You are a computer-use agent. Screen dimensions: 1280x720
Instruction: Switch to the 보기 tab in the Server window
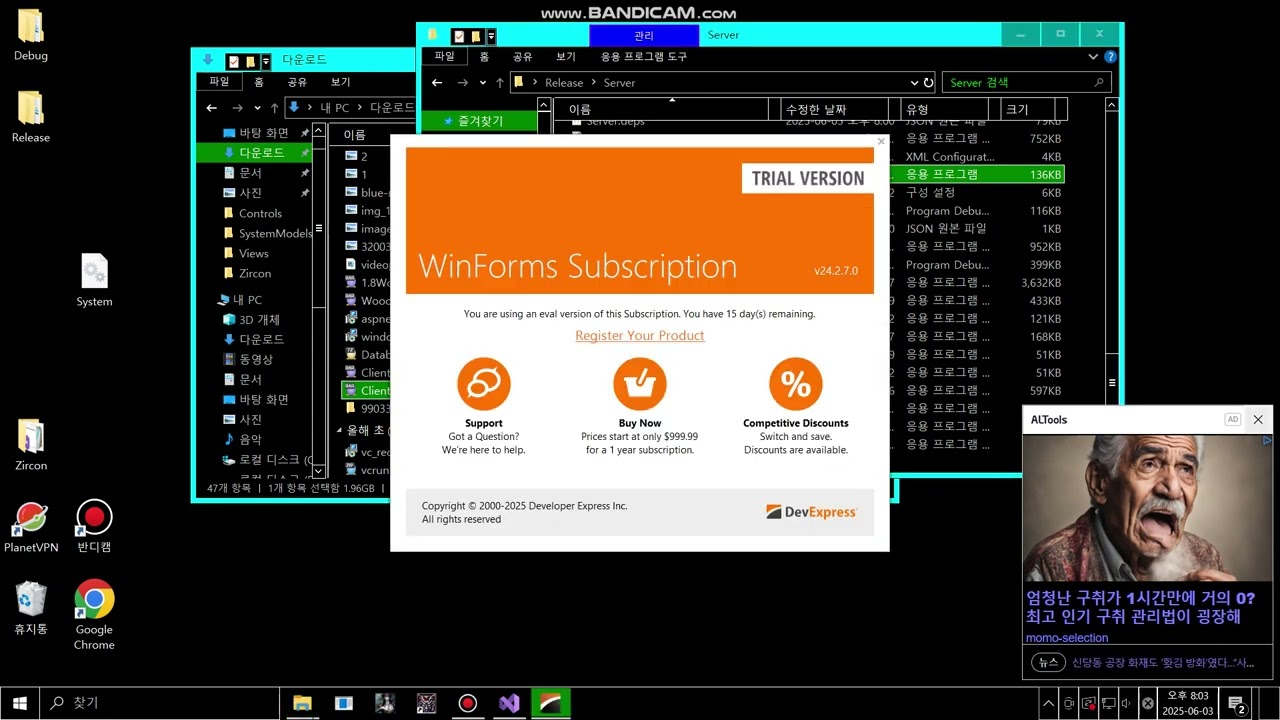[x=566, y=57]
